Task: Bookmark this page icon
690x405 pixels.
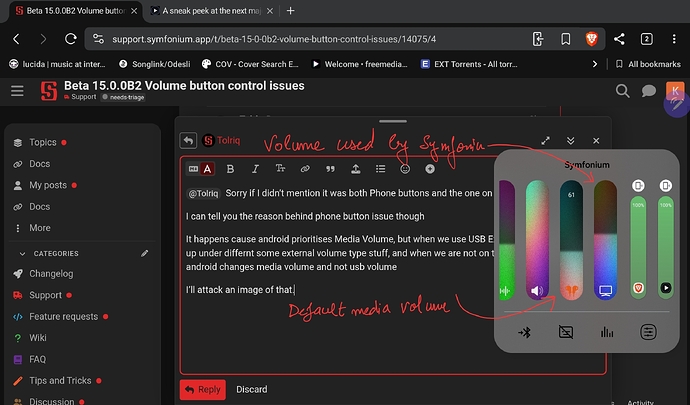Action: point(565,39)
